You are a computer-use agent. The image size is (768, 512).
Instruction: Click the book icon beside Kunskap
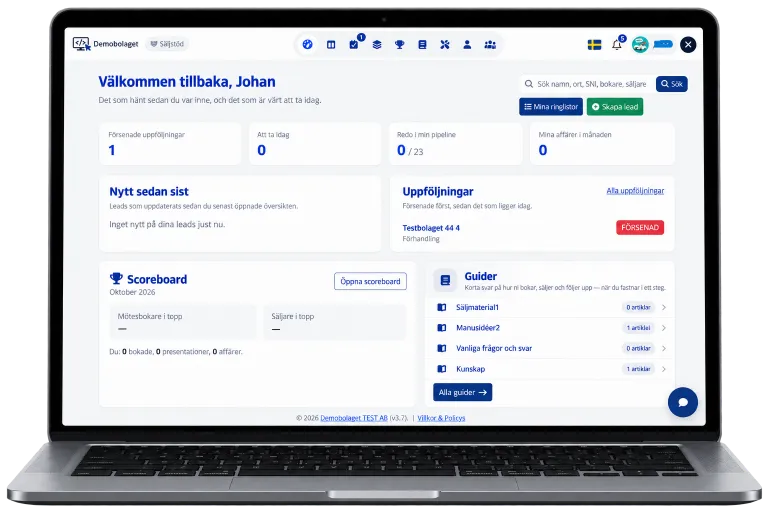tap(442, 369)
